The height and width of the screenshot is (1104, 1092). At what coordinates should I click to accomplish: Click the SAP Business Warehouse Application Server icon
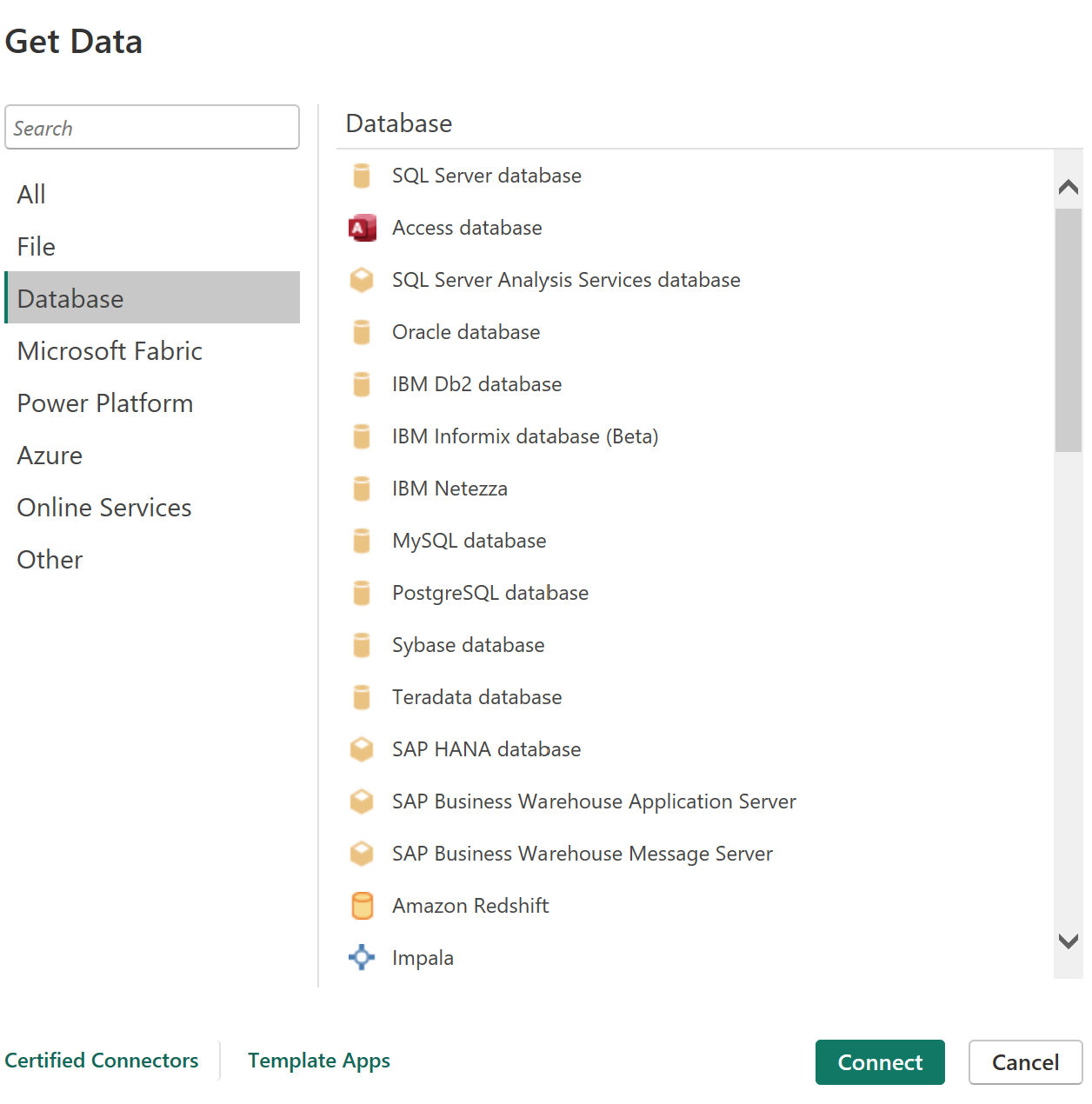[362, 801]
